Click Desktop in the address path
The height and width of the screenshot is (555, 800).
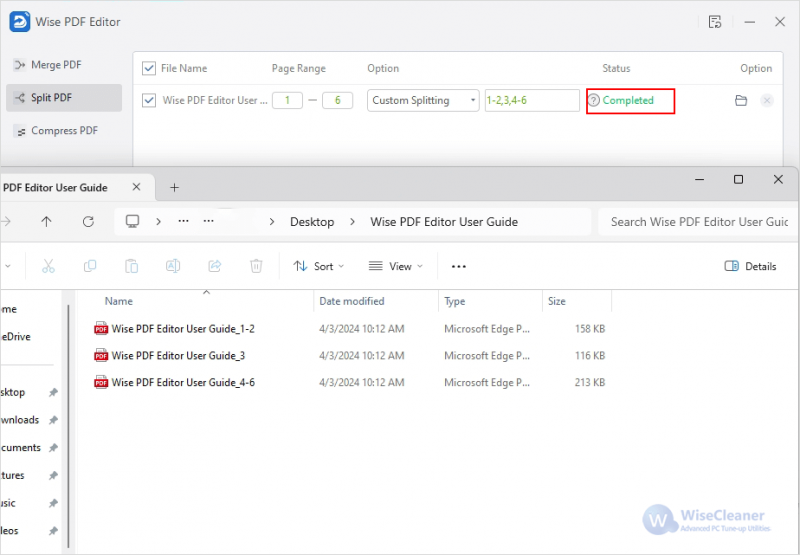tap(312, 222)
